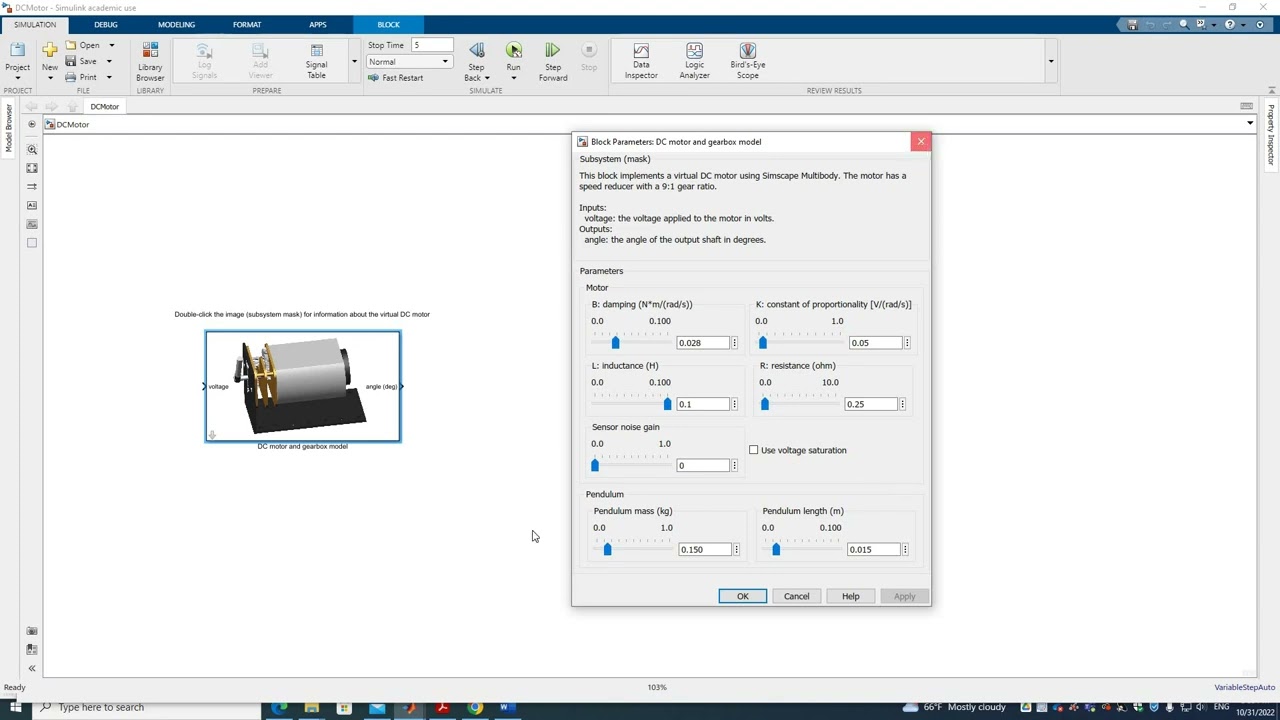Expand the Open dropdown arrow
This screenshot has width=1280, height=720.
(111, 46)
